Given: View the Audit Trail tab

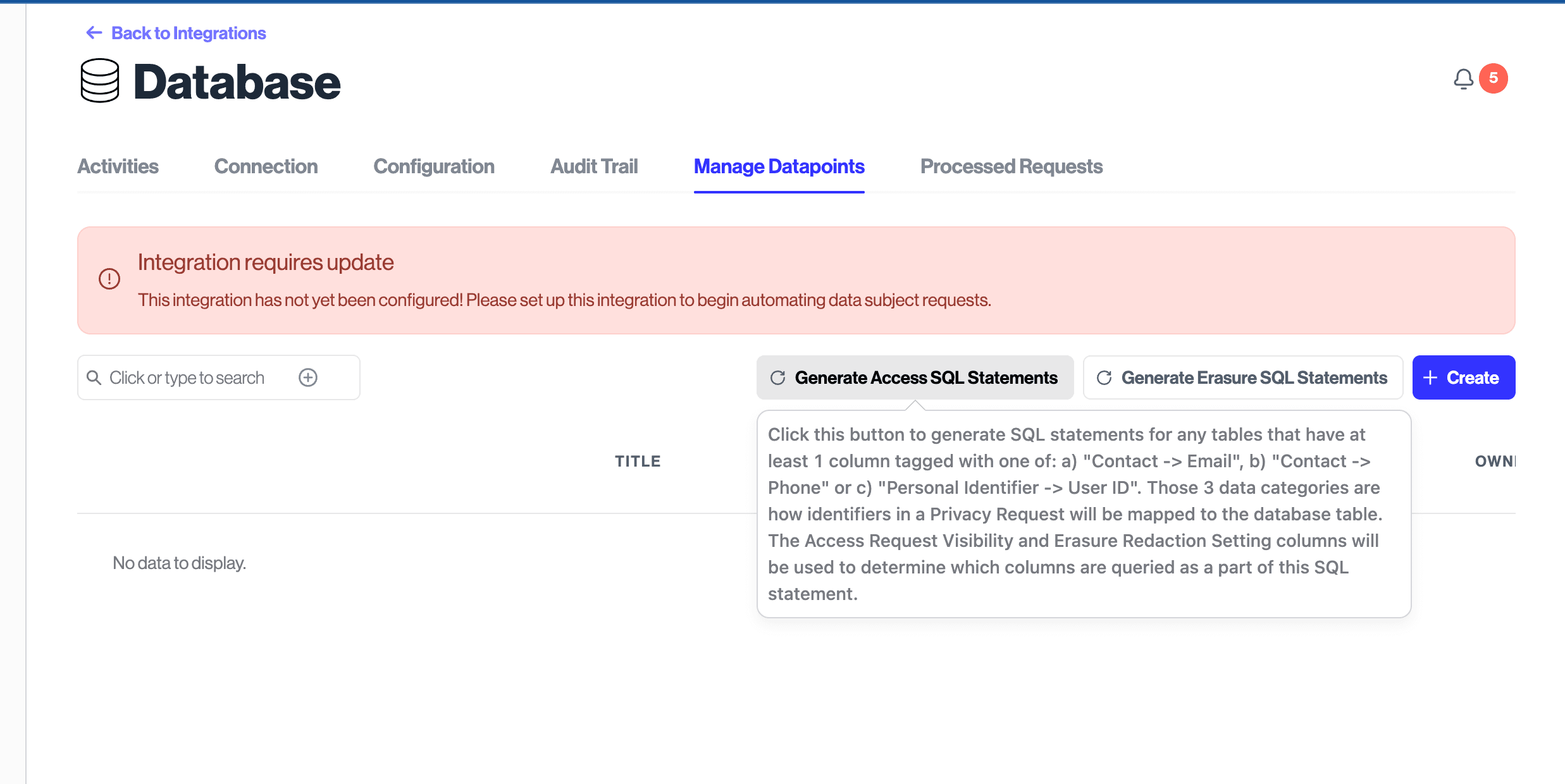Looking at the screenshot, I should click(594, 166).
